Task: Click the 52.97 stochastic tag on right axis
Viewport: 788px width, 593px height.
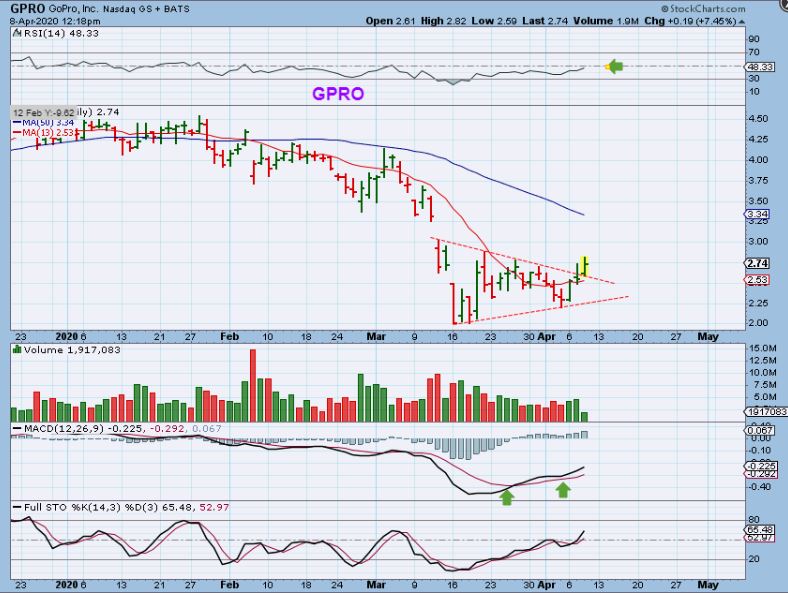Action: (x=760, y=538)
